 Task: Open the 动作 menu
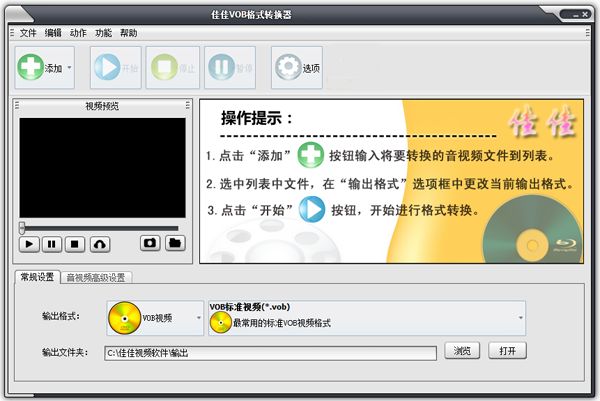point(78,33)
